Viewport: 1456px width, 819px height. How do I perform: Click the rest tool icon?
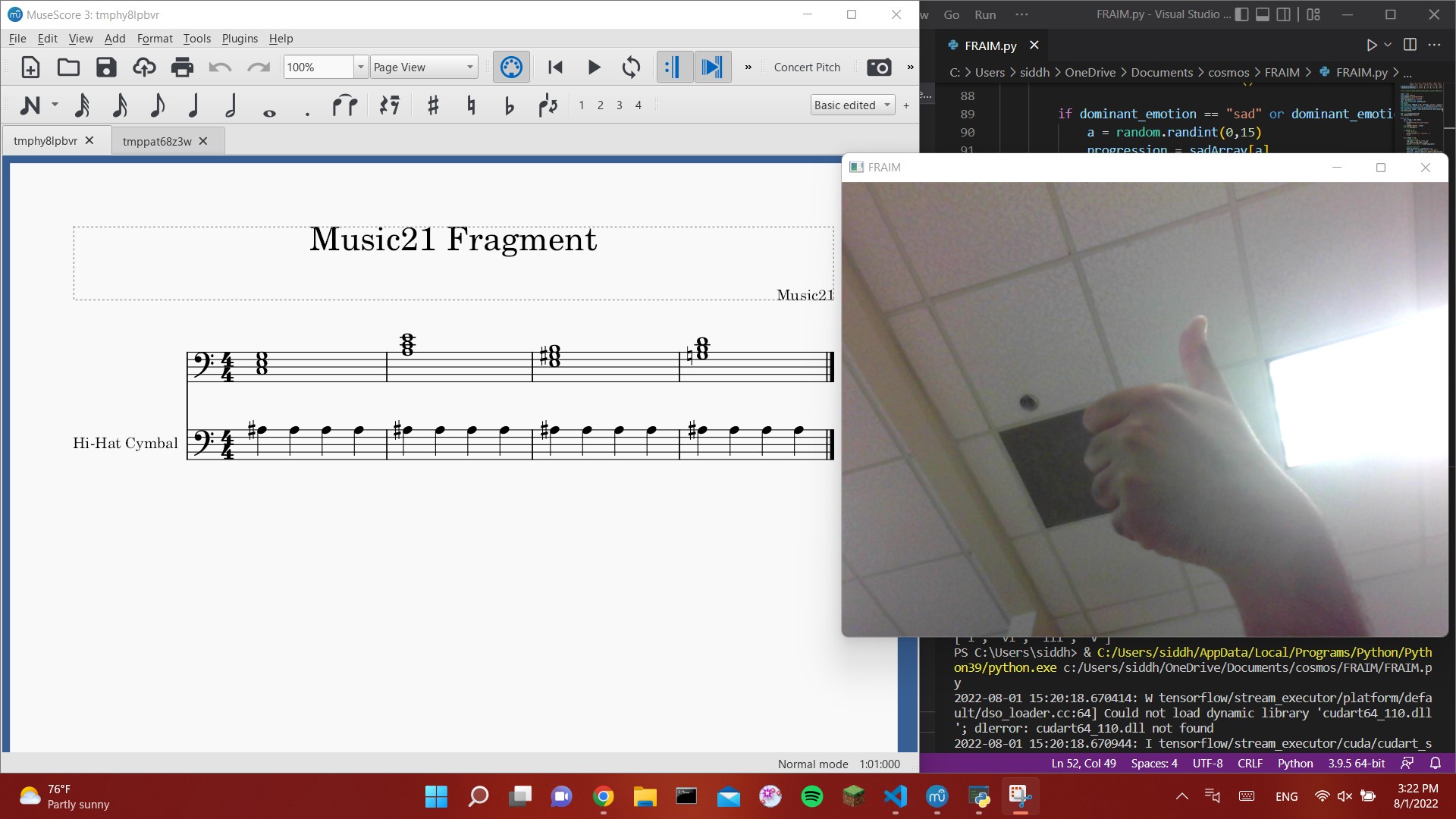[390, 105]
